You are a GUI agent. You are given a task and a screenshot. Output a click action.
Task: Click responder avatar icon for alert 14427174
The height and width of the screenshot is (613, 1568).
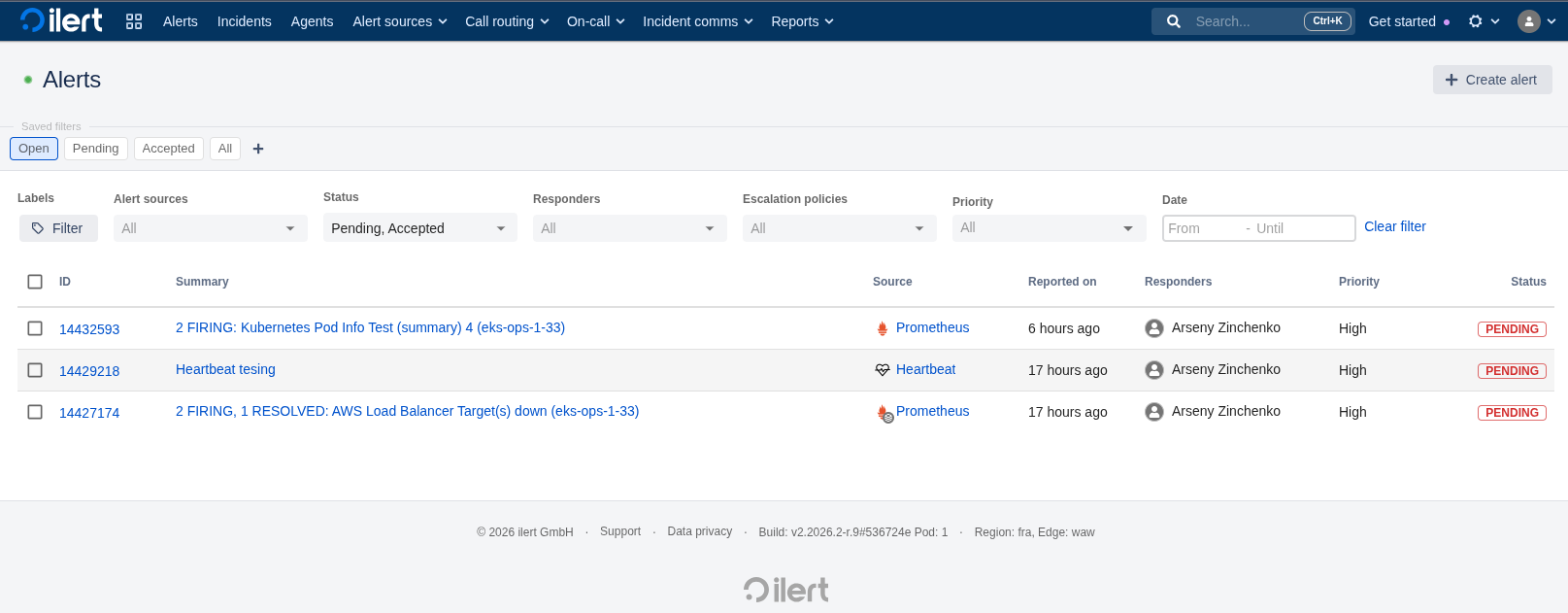1154,412
